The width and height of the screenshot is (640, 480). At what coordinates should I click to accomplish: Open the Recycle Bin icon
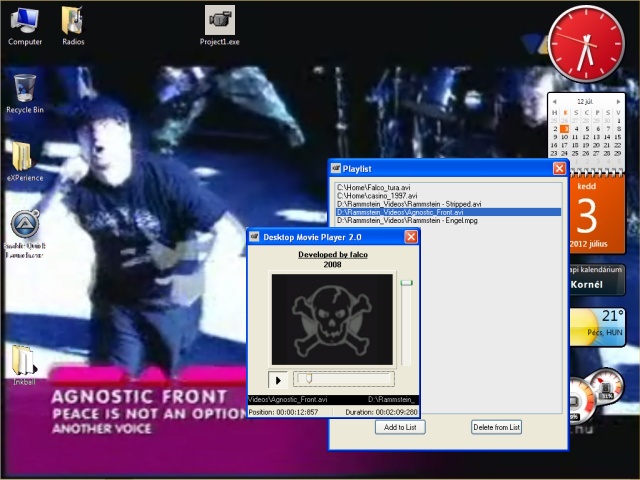(24, 94)
